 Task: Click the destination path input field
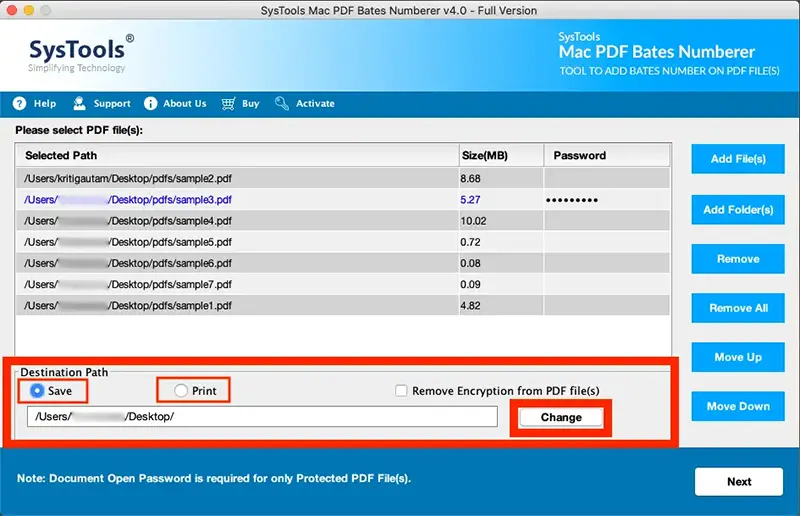[262, 416]
